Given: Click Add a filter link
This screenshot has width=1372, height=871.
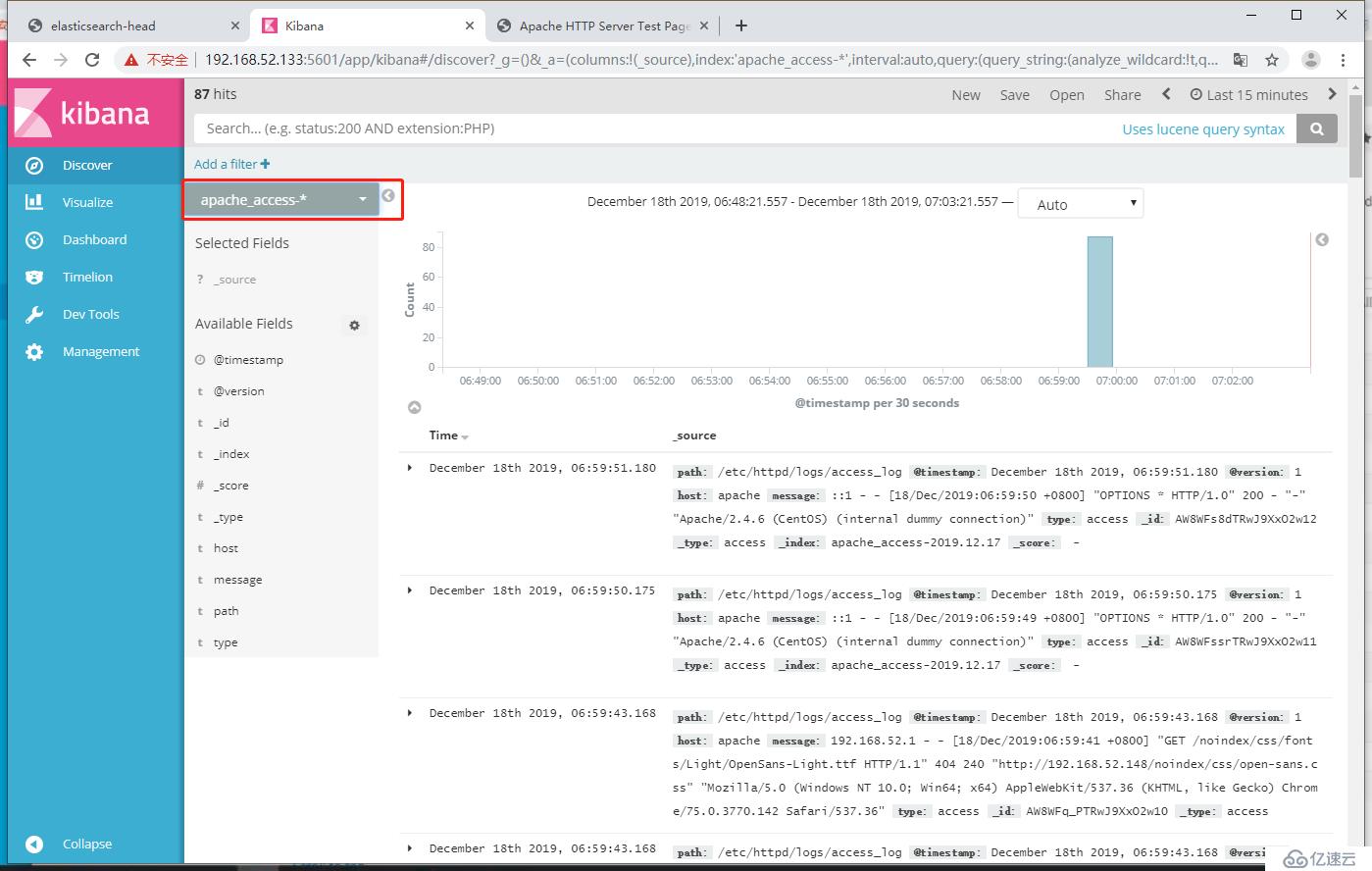Looking at the screenshot, I should (x=232, y=164).
